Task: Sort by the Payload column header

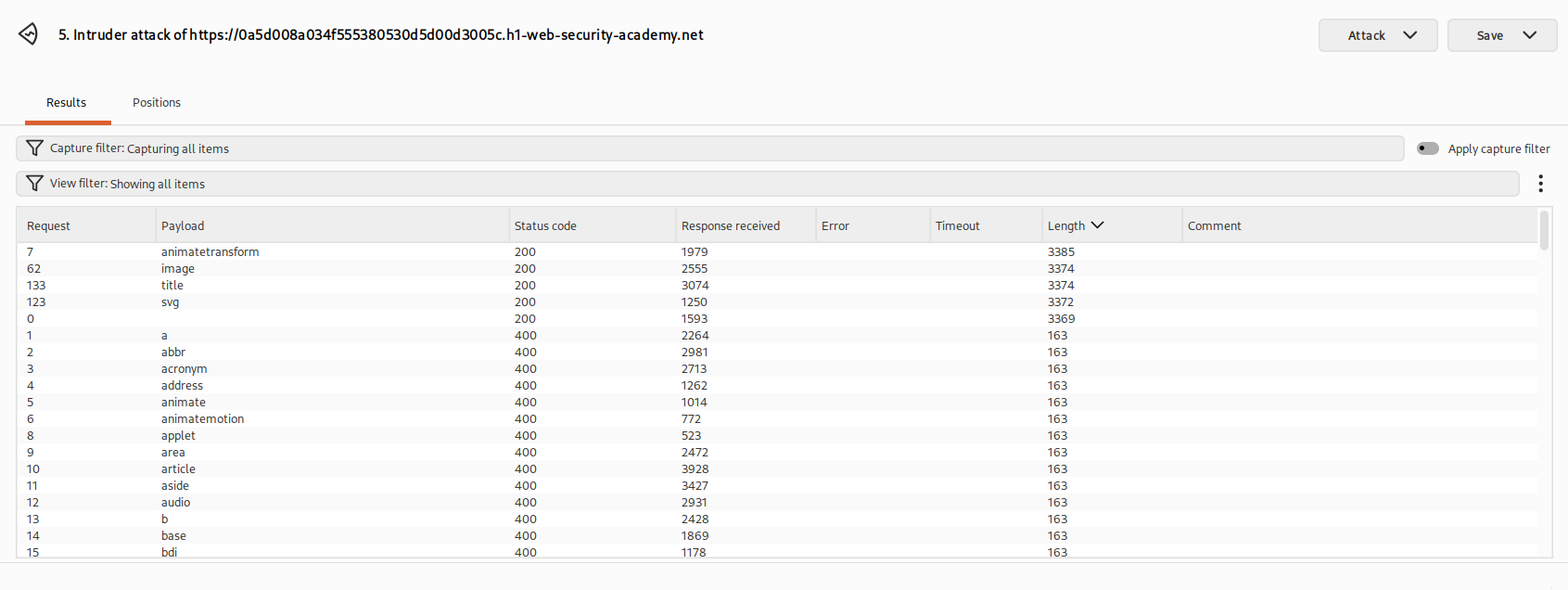Action: click(332, 225)
